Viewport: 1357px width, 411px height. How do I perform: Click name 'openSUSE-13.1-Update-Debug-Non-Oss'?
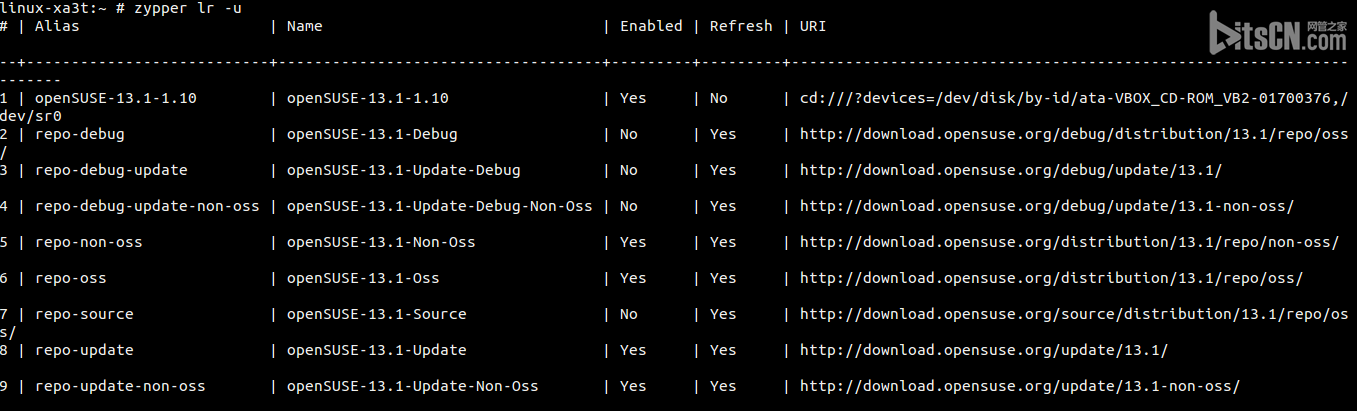[x=439, y=206]
